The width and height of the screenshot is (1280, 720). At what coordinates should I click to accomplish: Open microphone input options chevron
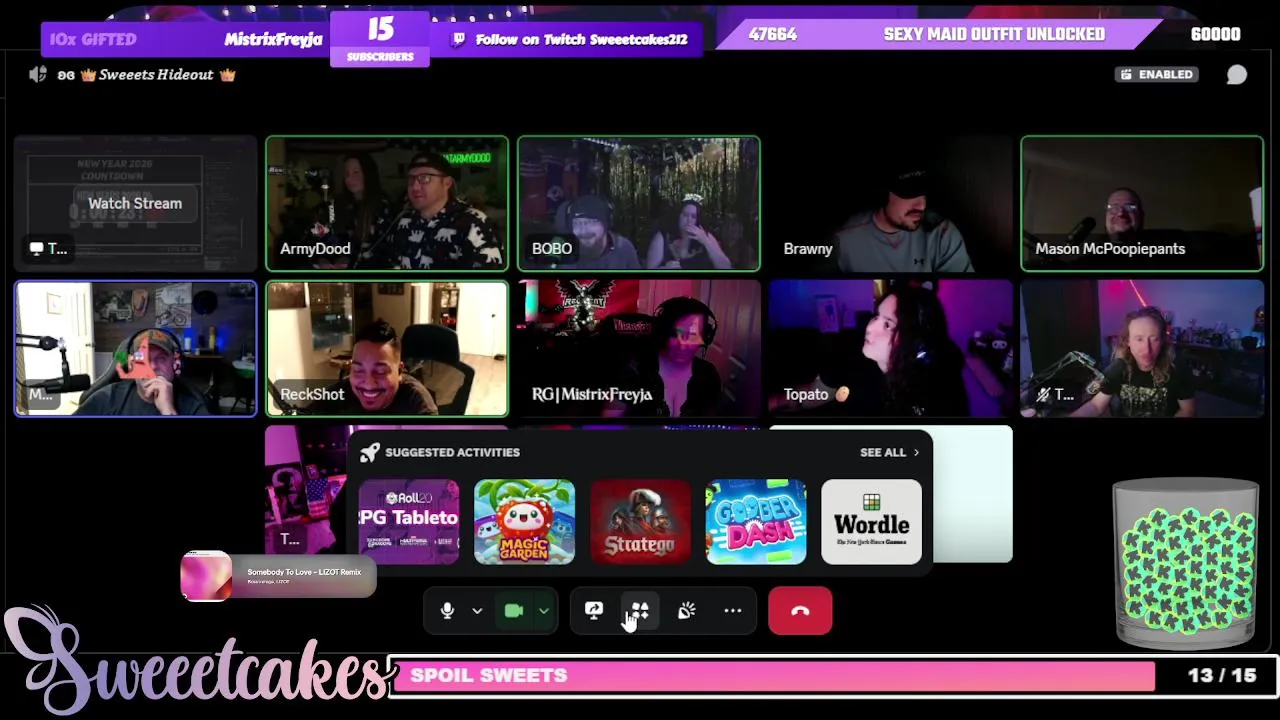tap(477, 611)
